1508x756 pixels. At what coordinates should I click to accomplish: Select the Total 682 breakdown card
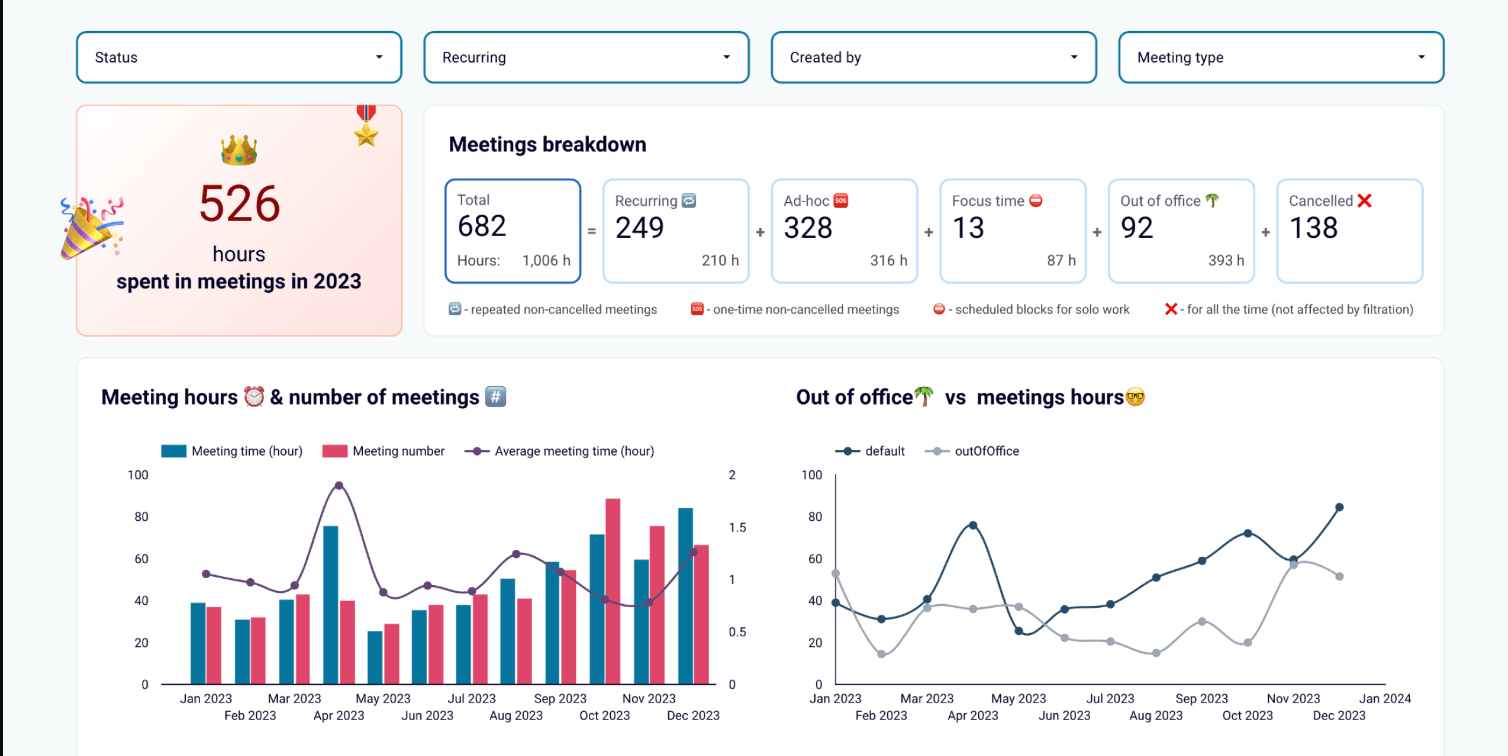click(x=513, y=230)
